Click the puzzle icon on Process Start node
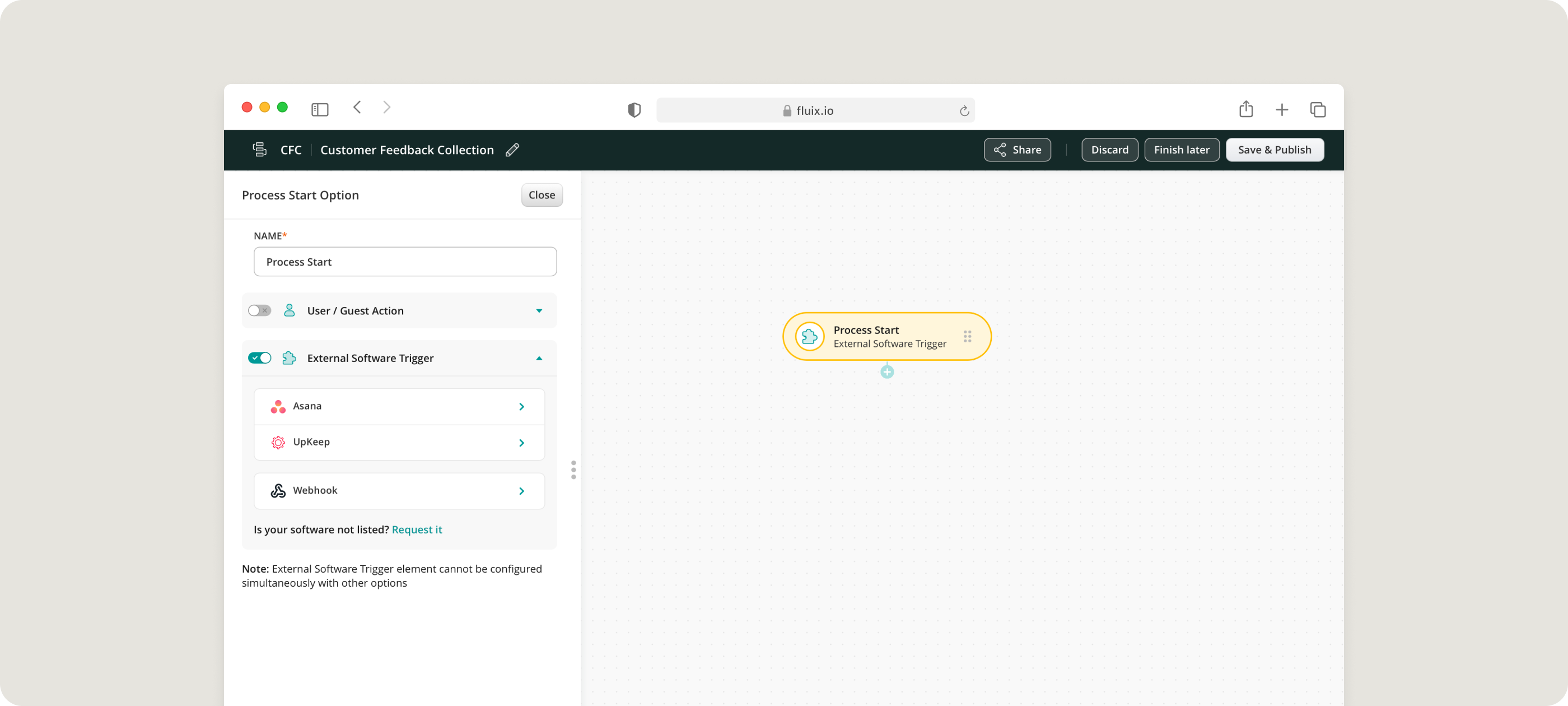This screenshot has height=706, width=1568. pyautogui.click(x=809, y=336)
